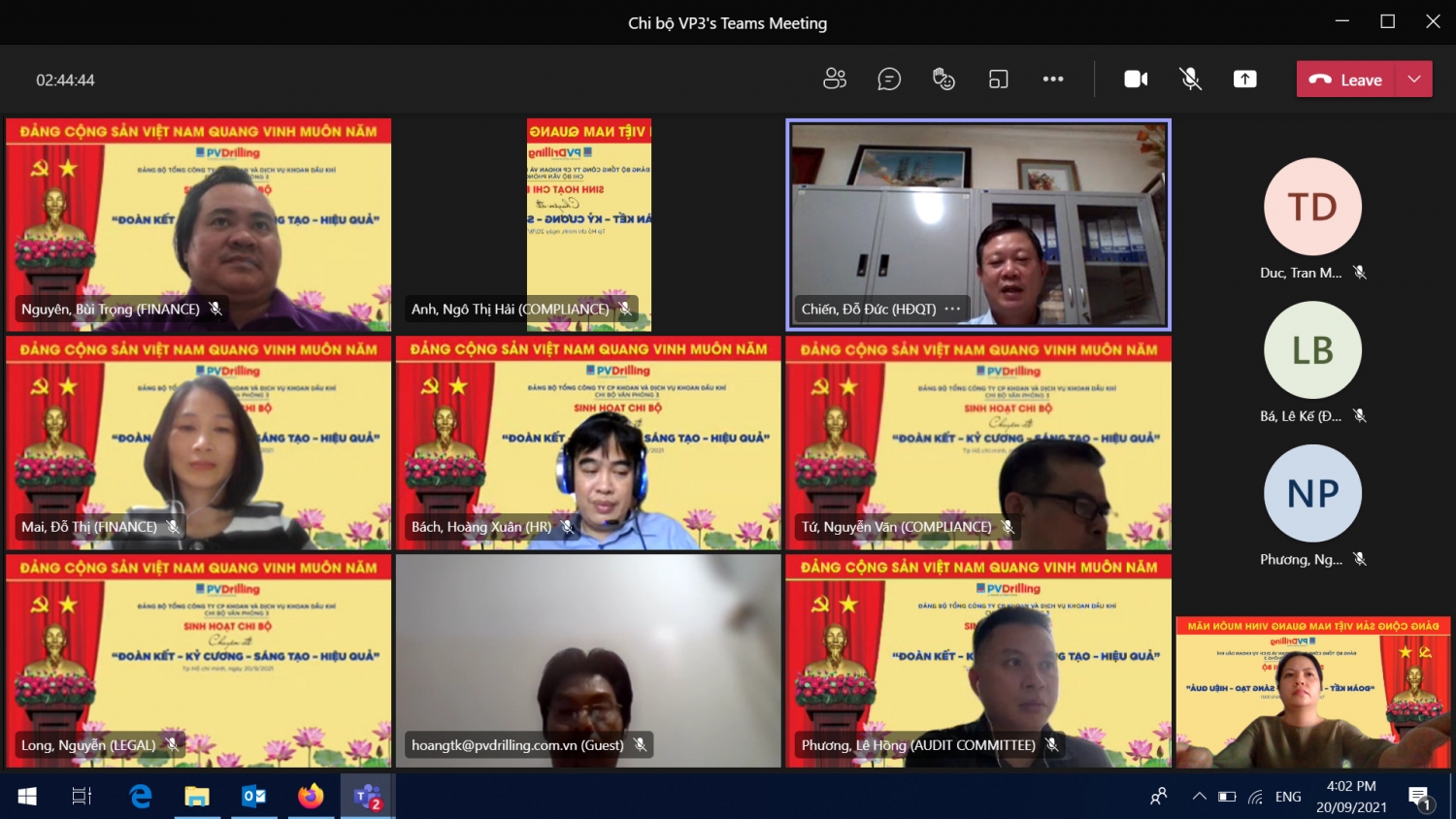Viewport: 1456px width, 819px height.
Task: Open the meeting chat
Action: click(x=889, y=80)
